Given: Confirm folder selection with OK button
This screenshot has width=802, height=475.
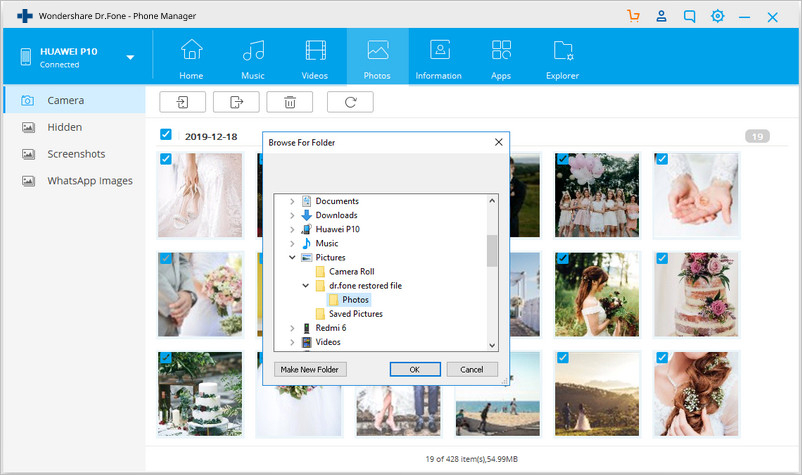Looking at the screenshot, I should (x=415, y=369).
